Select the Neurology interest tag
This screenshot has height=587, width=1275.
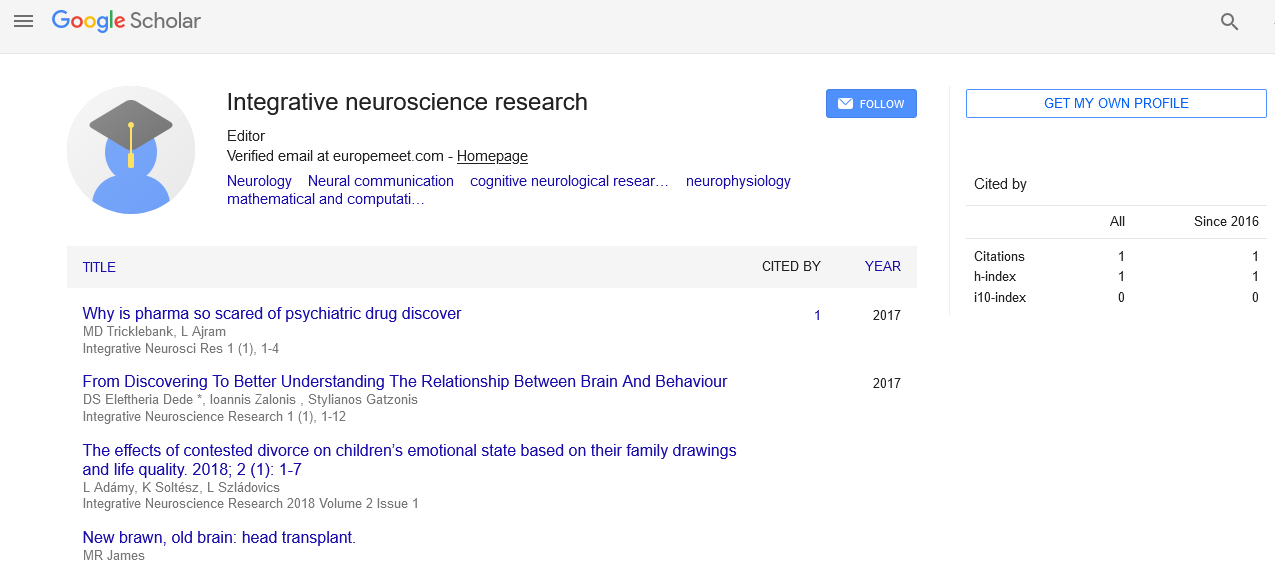click(x=259, y=181)
